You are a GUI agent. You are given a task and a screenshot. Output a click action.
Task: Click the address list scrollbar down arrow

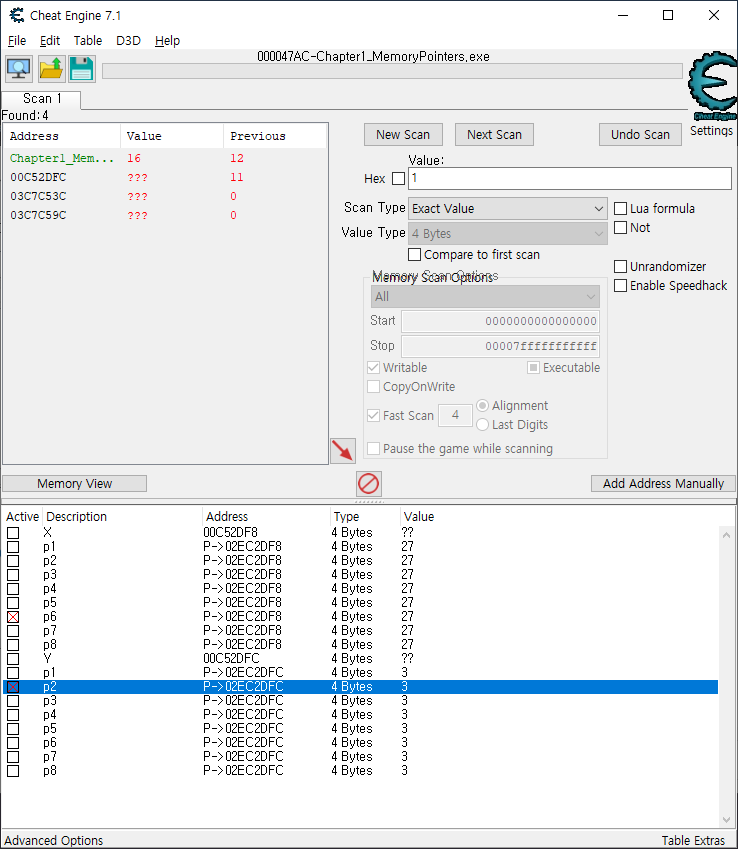pyautogui.click(x=726, y=820)
